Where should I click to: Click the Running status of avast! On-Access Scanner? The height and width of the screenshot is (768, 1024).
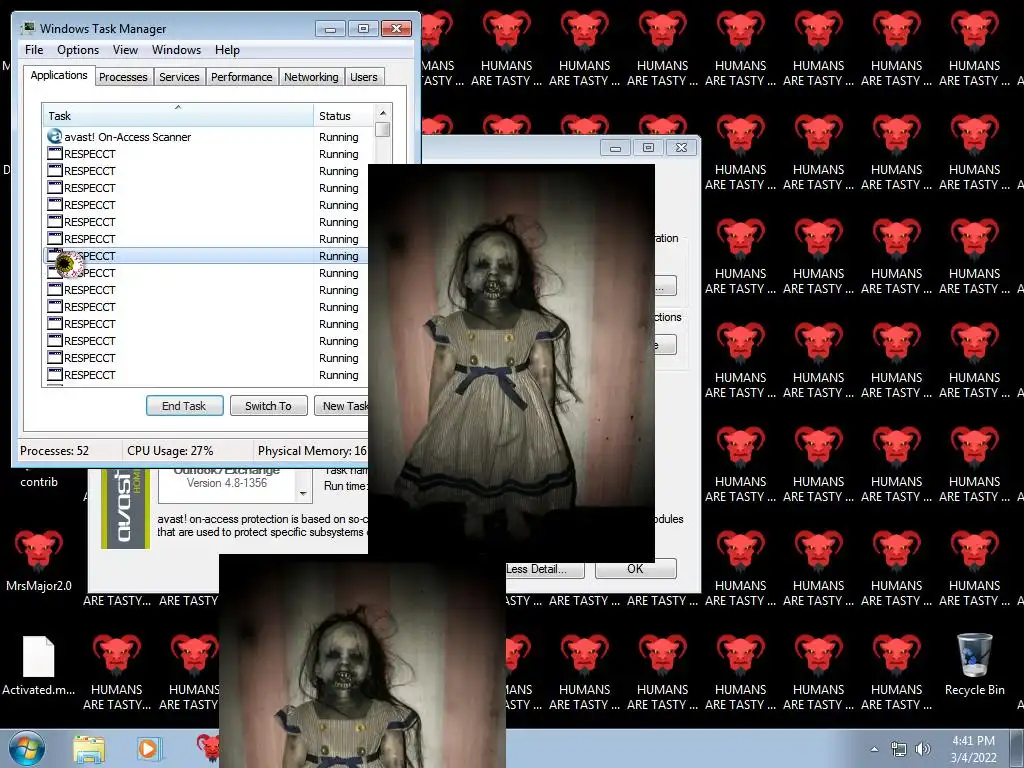coord(338,137)
